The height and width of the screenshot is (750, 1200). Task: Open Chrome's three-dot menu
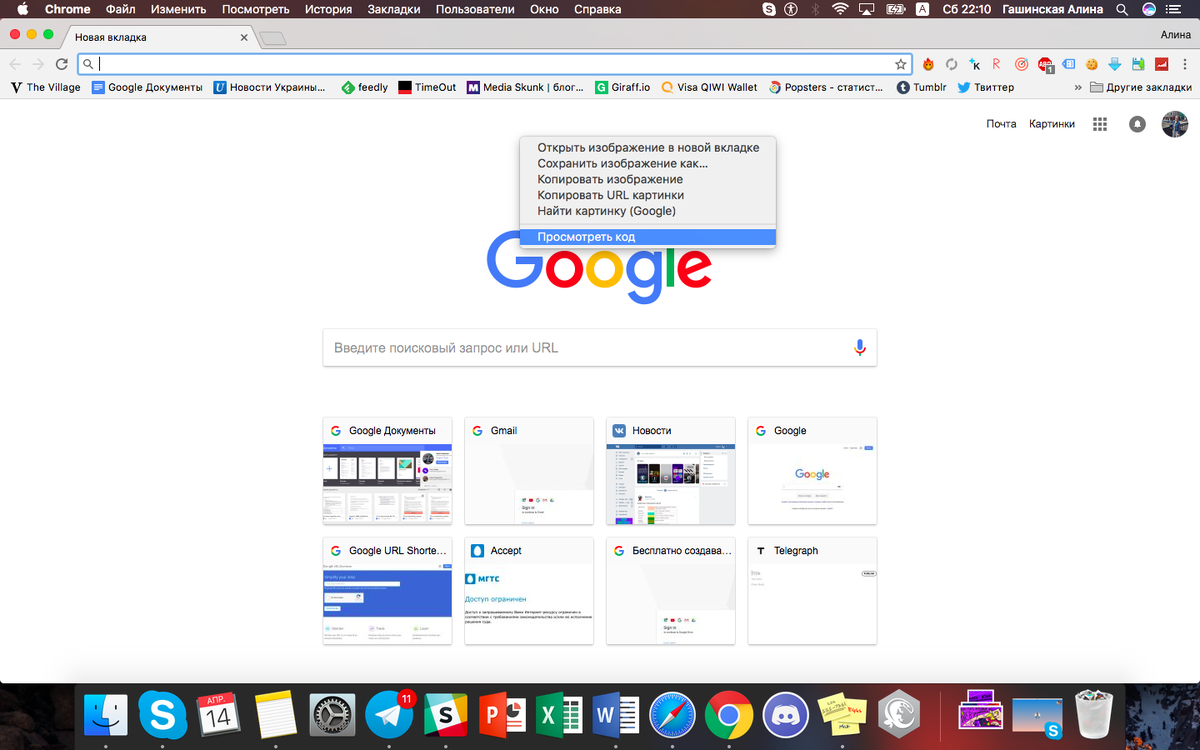[1183, 64]
